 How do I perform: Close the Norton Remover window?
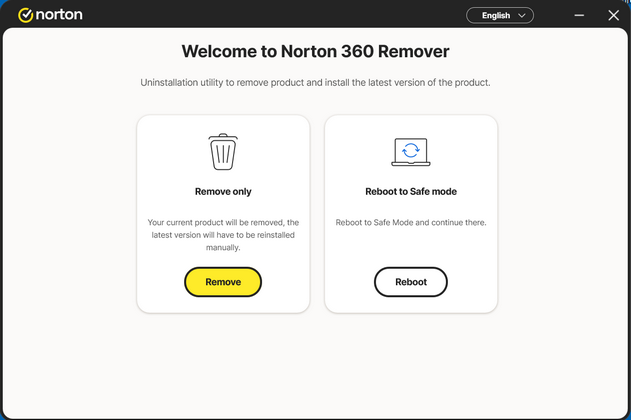(x=613, y=15)
